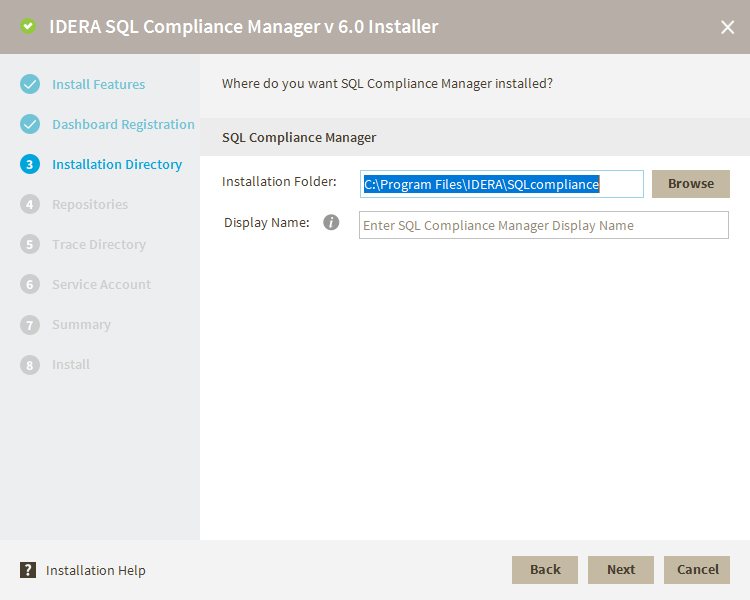Viewport: 750px width, 600px height.
Task: Cancel the installation
Action: 697,569
